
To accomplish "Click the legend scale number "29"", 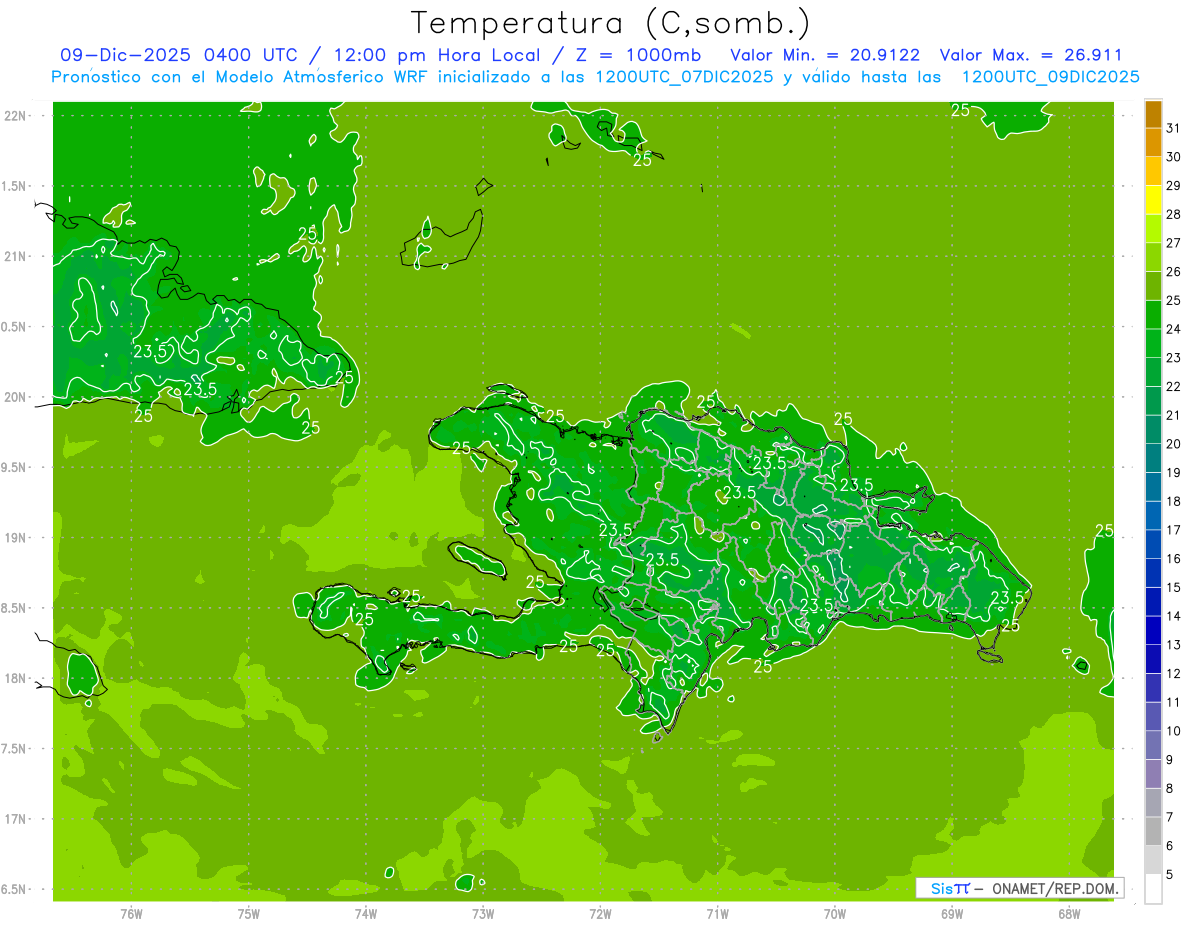I will (1174, 185).
